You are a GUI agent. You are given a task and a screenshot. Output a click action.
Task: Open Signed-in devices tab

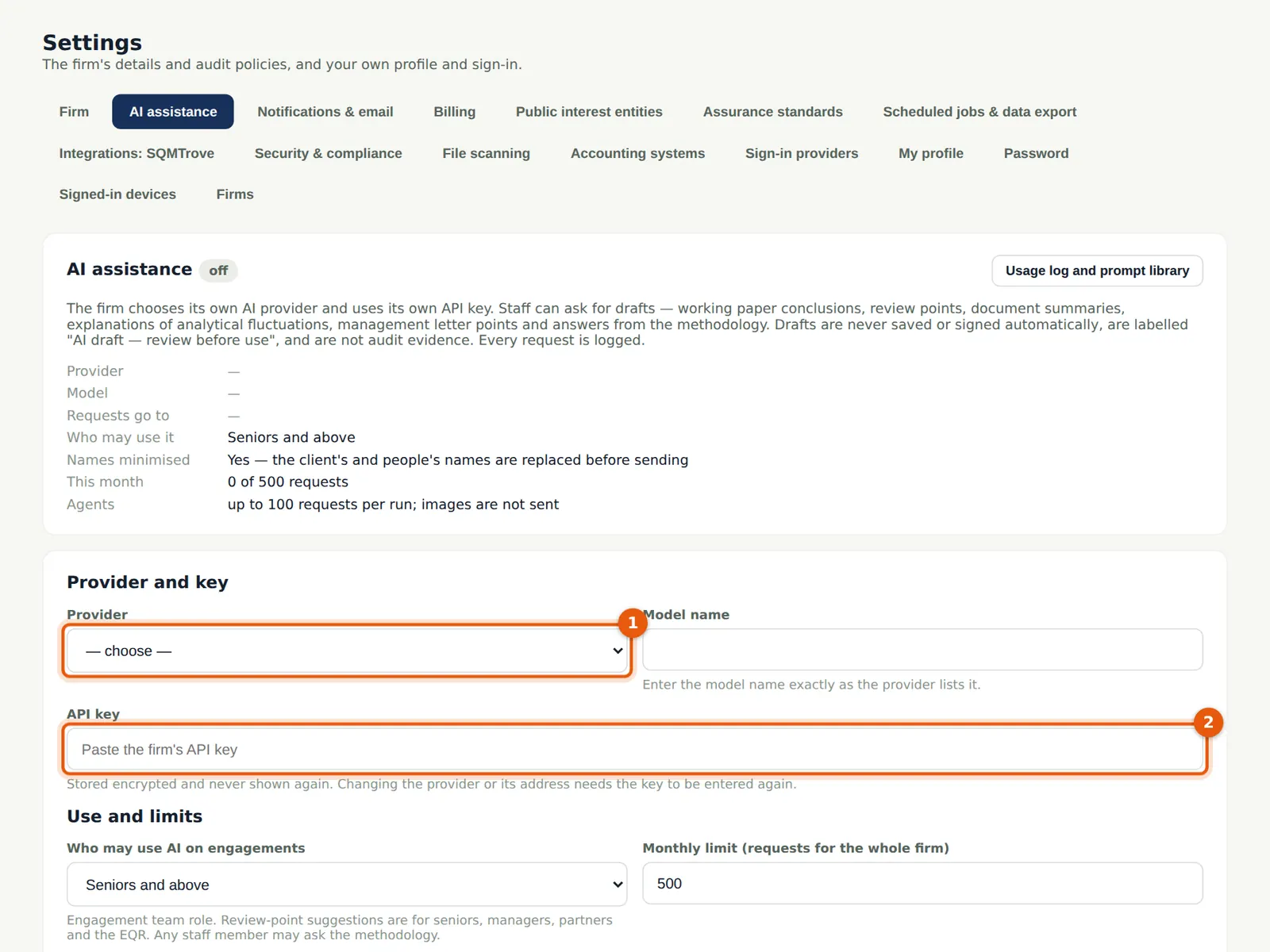pyautogui.click(x=117, y=194)
